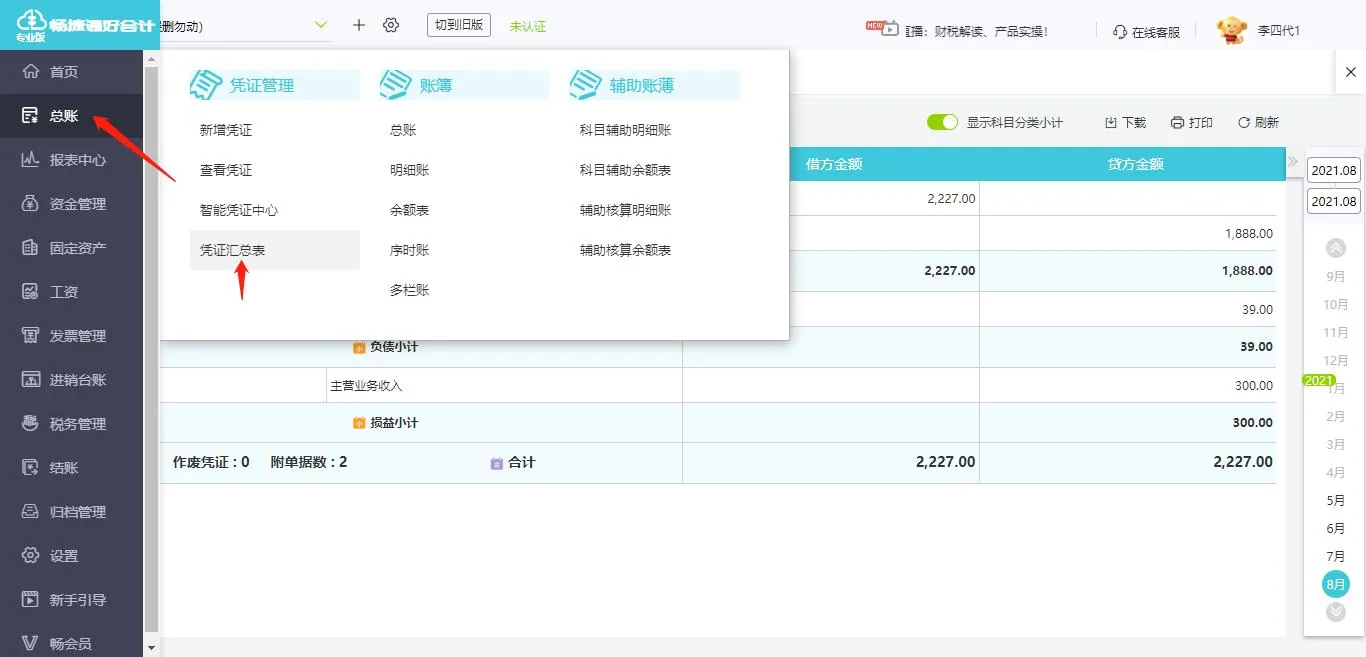This screenshot has width=1366, height=657.
Task: Toggle the 显示科目分类小计 switch
Action: click(942, 122)
